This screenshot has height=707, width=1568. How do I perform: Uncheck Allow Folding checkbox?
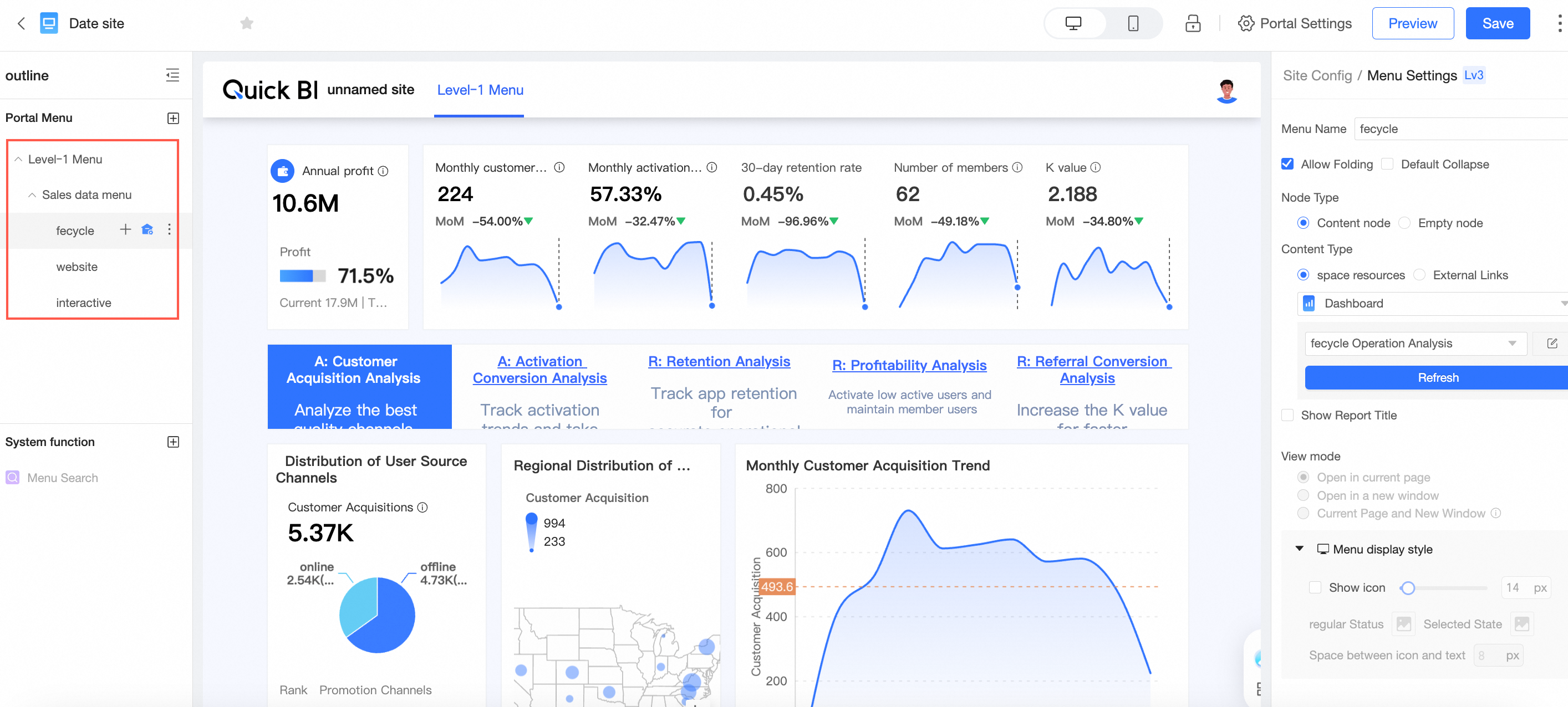click(x=1287, y=164)
